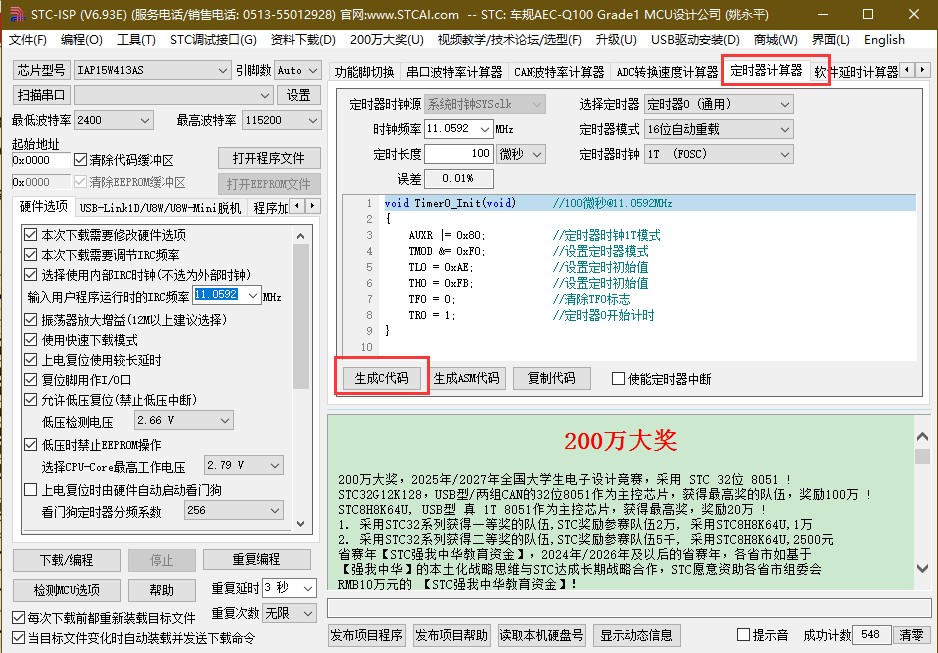Click up arrow of 200万大奖 info panel scrollbar
This screenshot has height=653, width=938.
click(922, 437)
